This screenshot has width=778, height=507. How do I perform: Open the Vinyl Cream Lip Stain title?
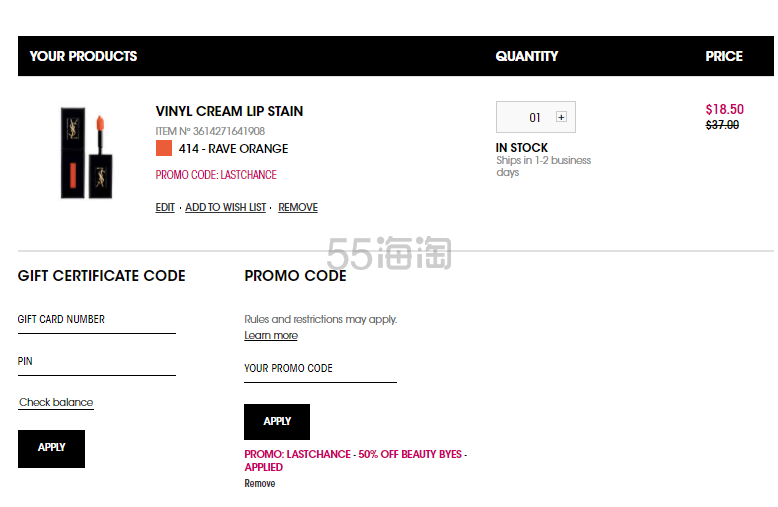pos(229,111)
